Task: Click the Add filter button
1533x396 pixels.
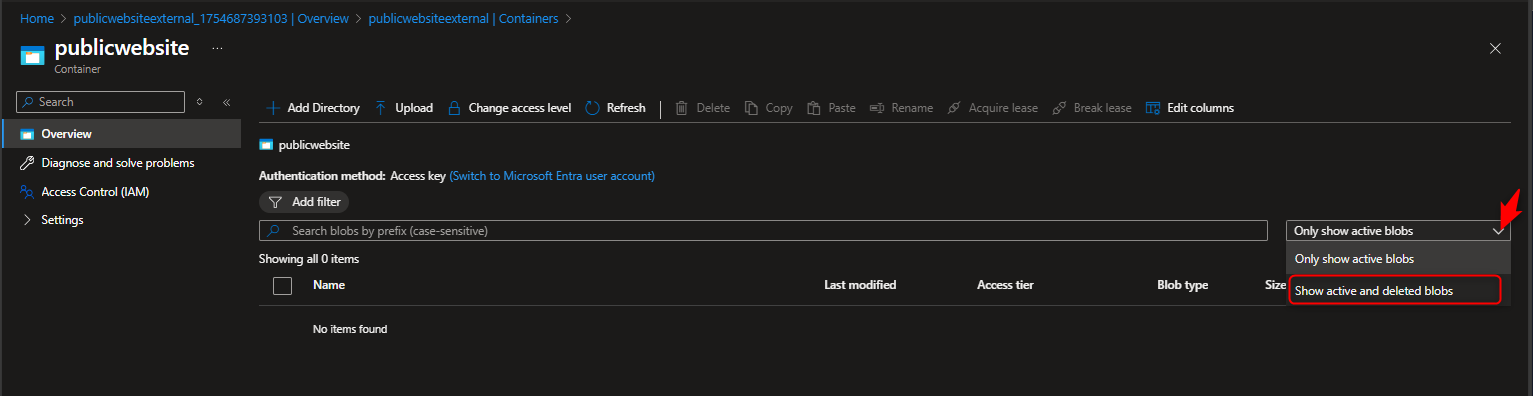Action: coord(304,202)
